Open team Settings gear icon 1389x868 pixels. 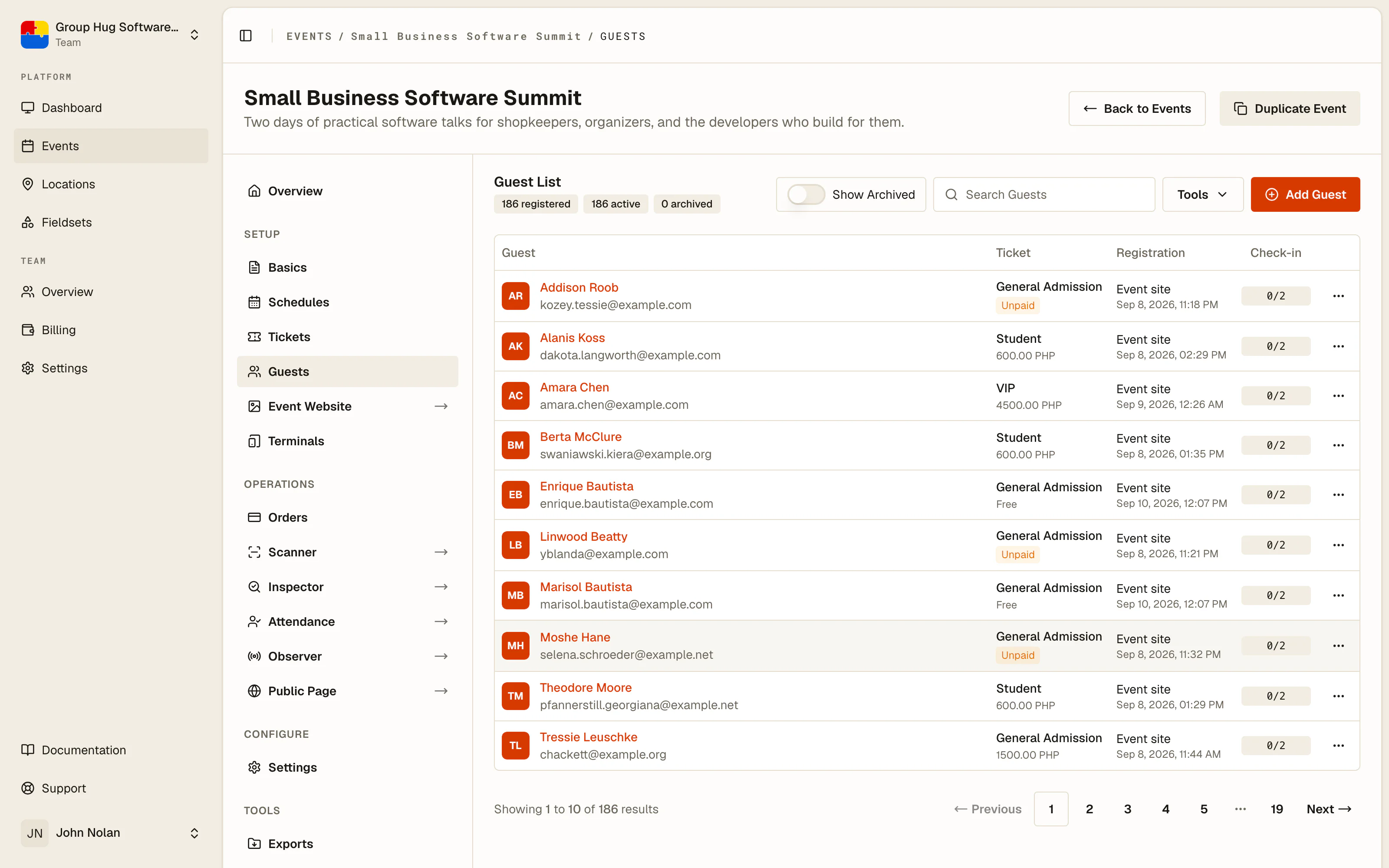pyautogui.click(x=27, y=368)
